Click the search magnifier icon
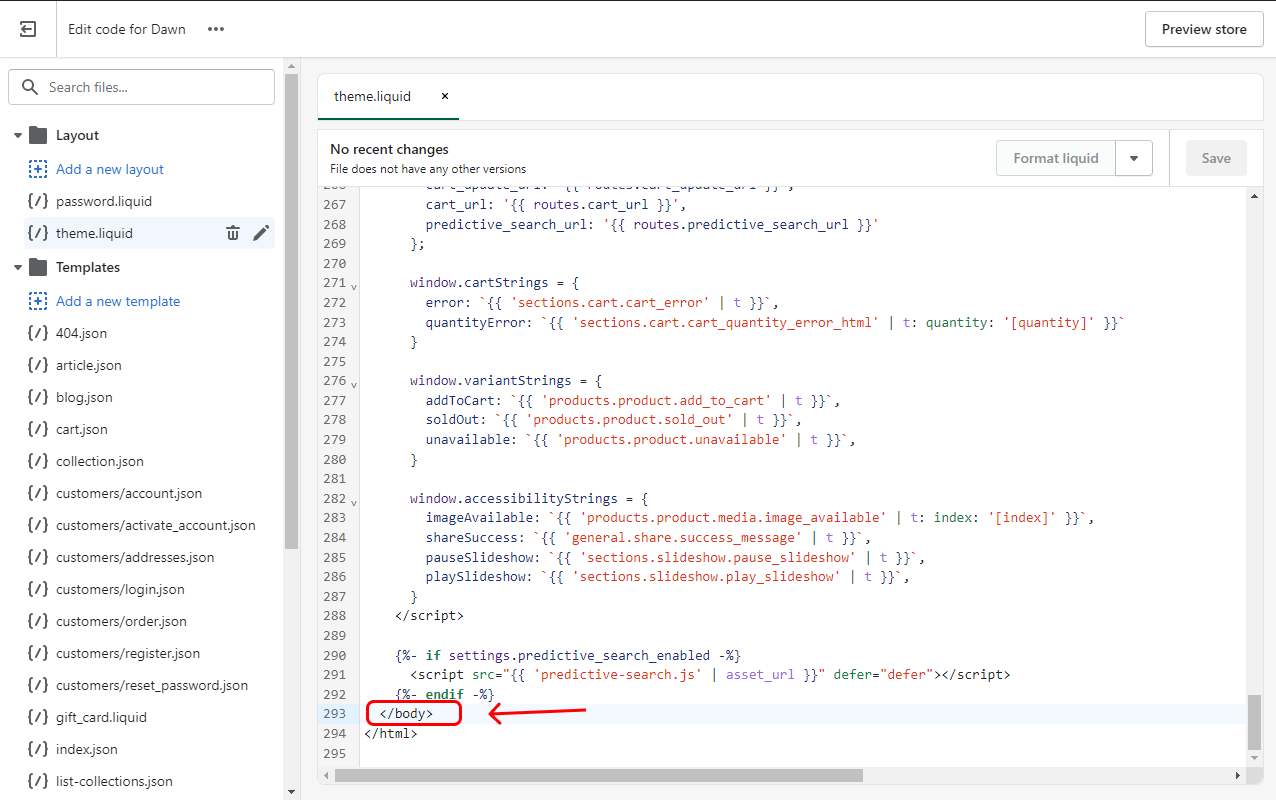This screenshot has height=800, width=1276. click(30, 87)
